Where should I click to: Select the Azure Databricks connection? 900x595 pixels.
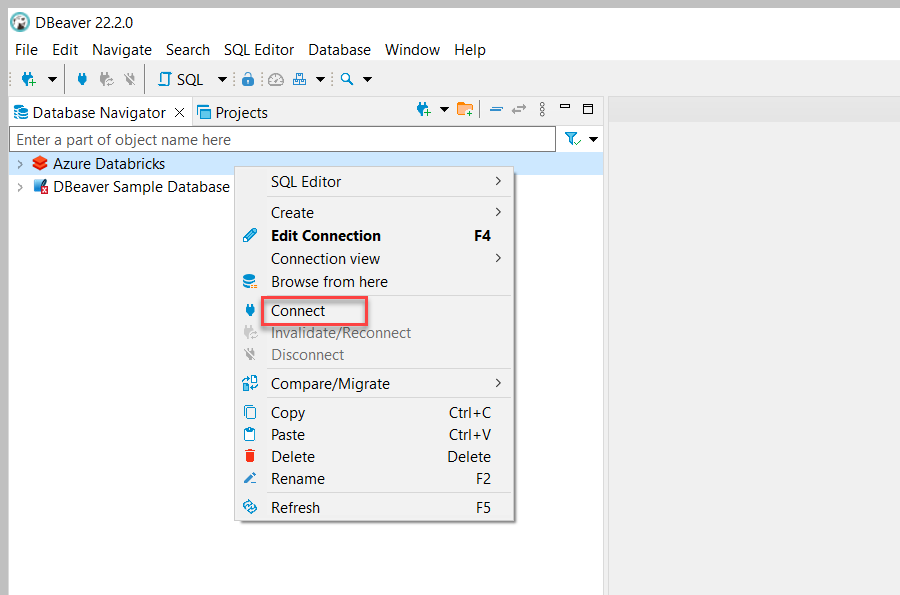109,164
